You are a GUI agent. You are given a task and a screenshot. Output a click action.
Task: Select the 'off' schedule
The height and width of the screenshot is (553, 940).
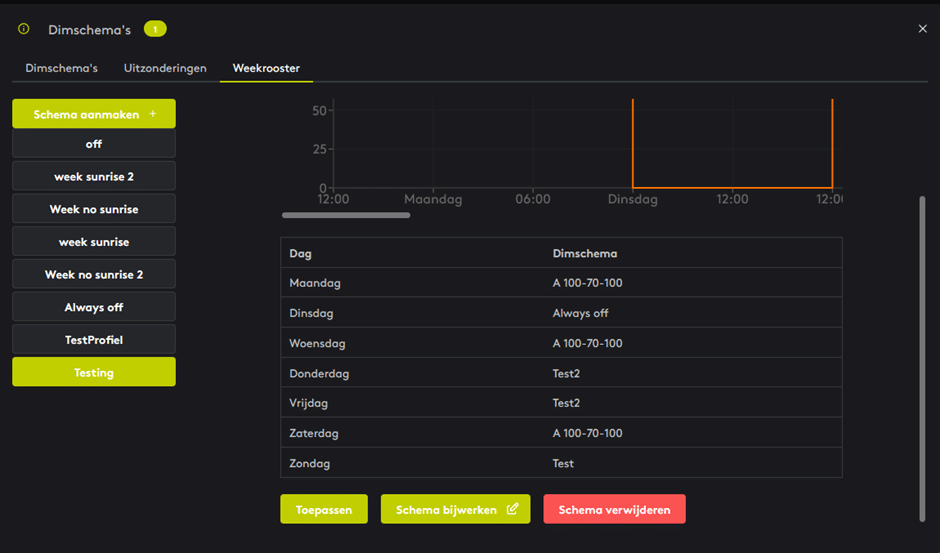pos(94,144)
